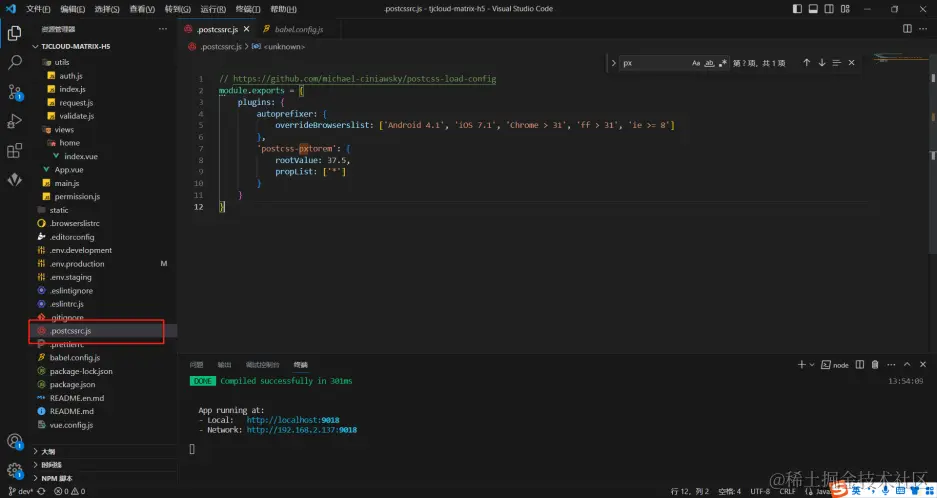This screenshot has height=498, width=937.
Task: Open the Search view in activity bar
Action: (15, 62)
